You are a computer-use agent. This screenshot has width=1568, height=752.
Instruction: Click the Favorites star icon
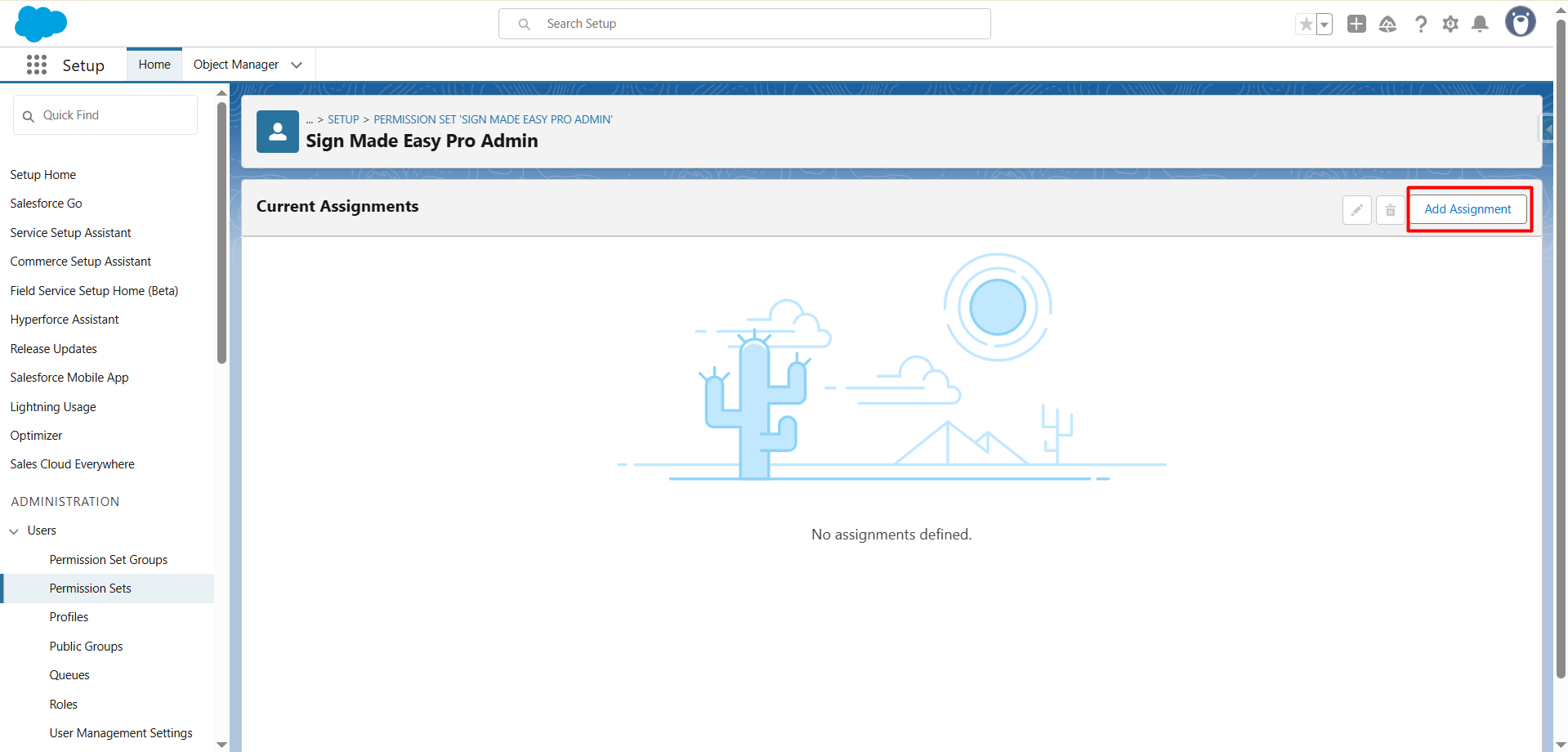click(1306, 25)
